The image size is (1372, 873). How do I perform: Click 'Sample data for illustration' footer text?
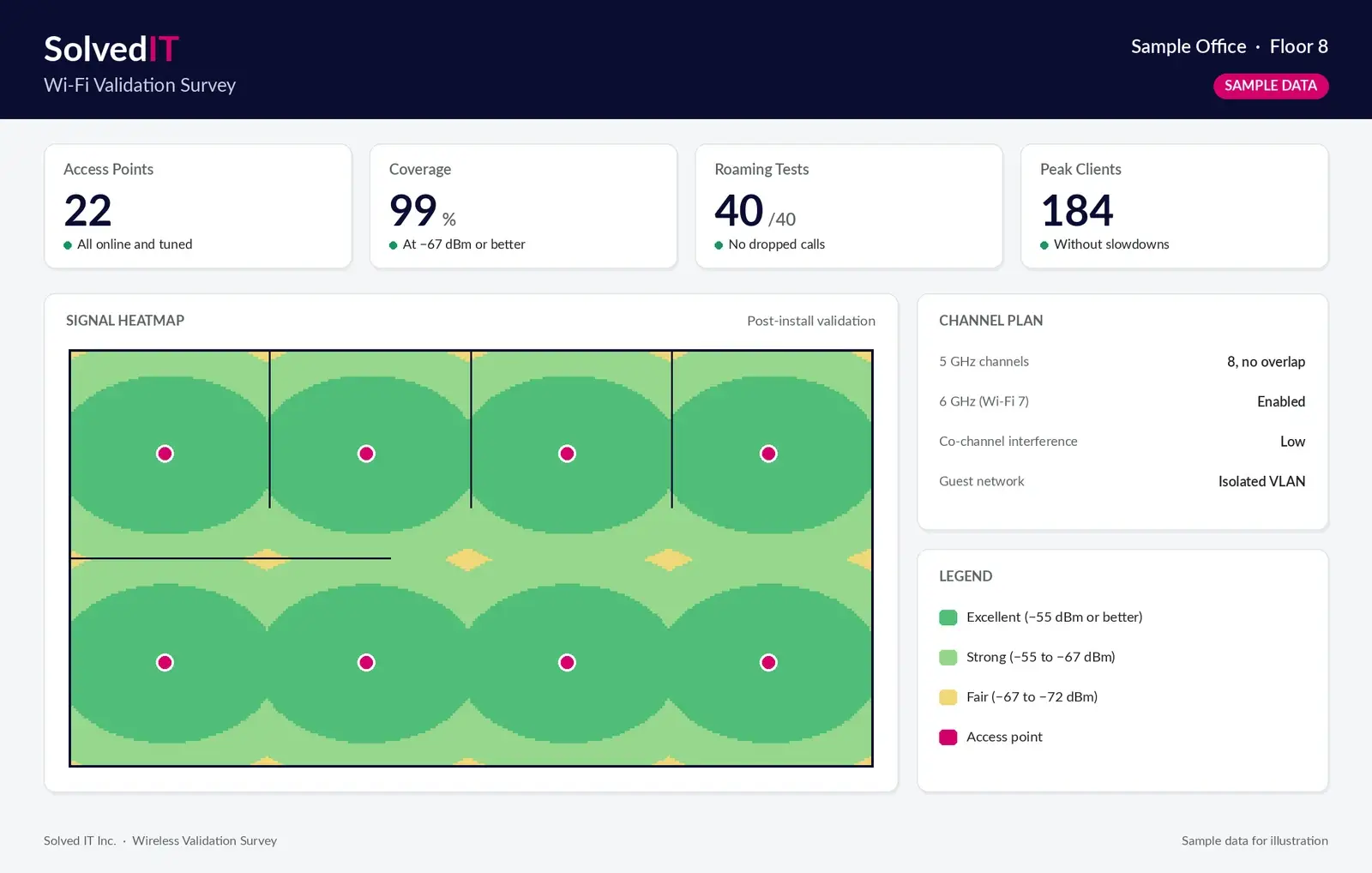1255,840
